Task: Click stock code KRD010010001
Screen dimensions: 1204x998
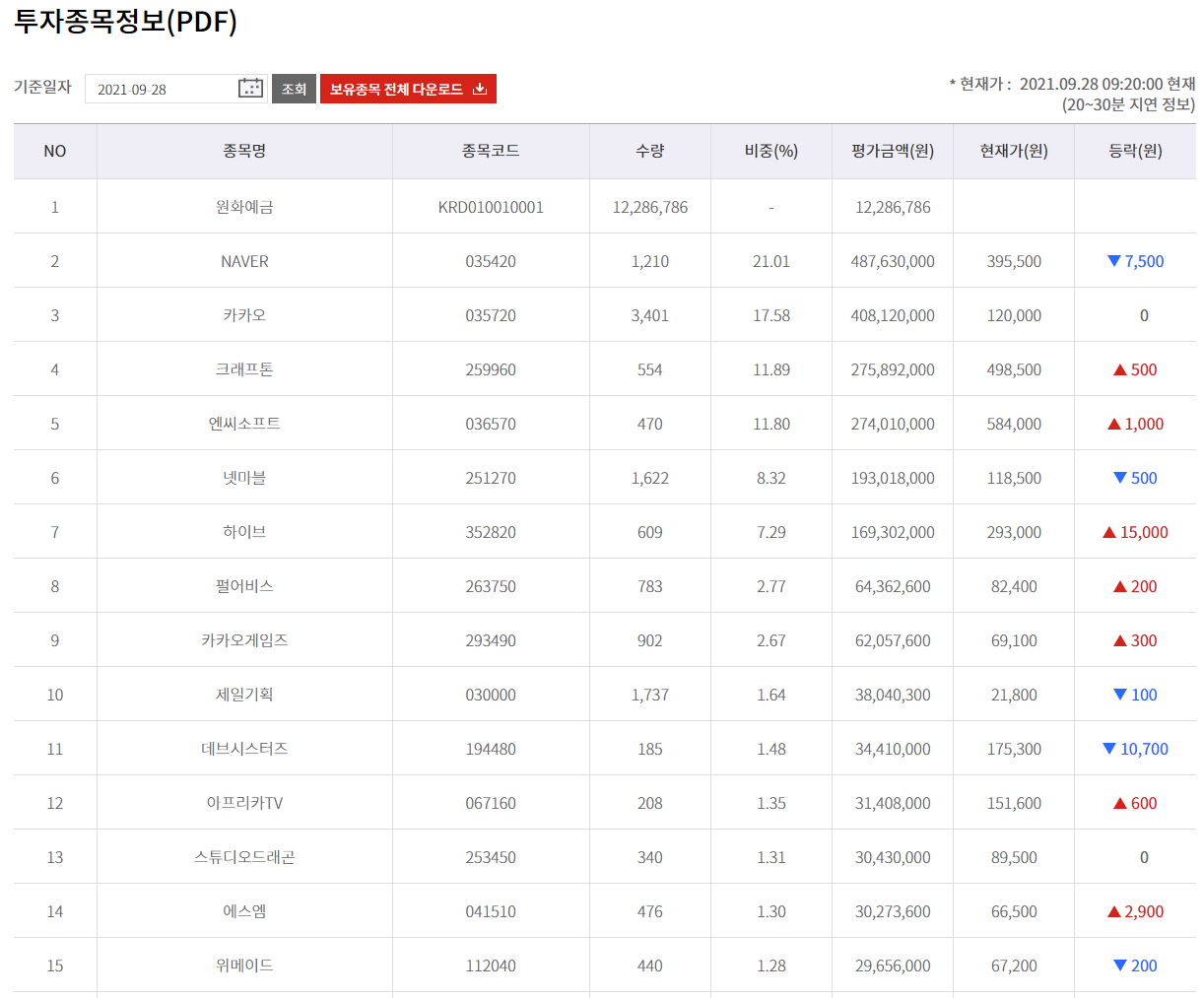Action: 491,207
